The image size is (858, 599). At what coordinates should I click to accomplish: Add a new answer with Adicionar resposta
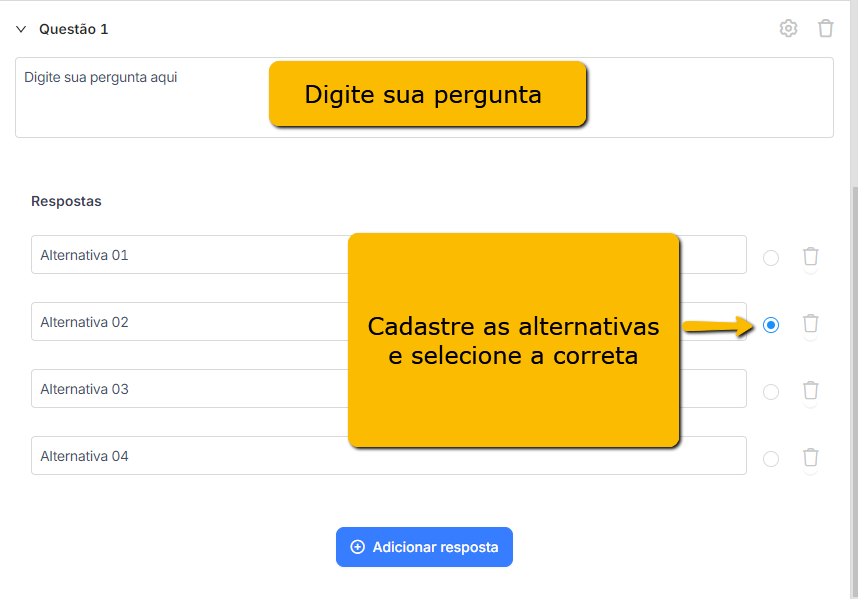(x=424, y=547)
